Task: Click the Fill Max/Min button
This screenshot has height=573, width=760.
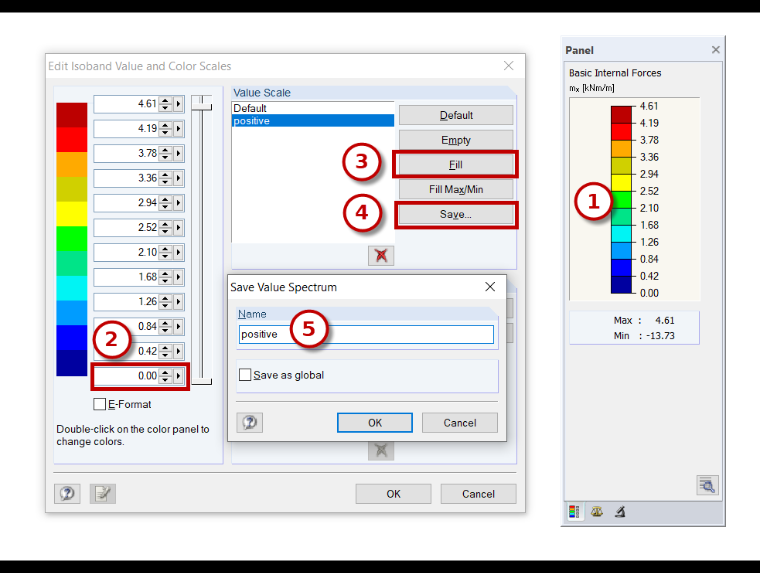Action: pos(456,190)
